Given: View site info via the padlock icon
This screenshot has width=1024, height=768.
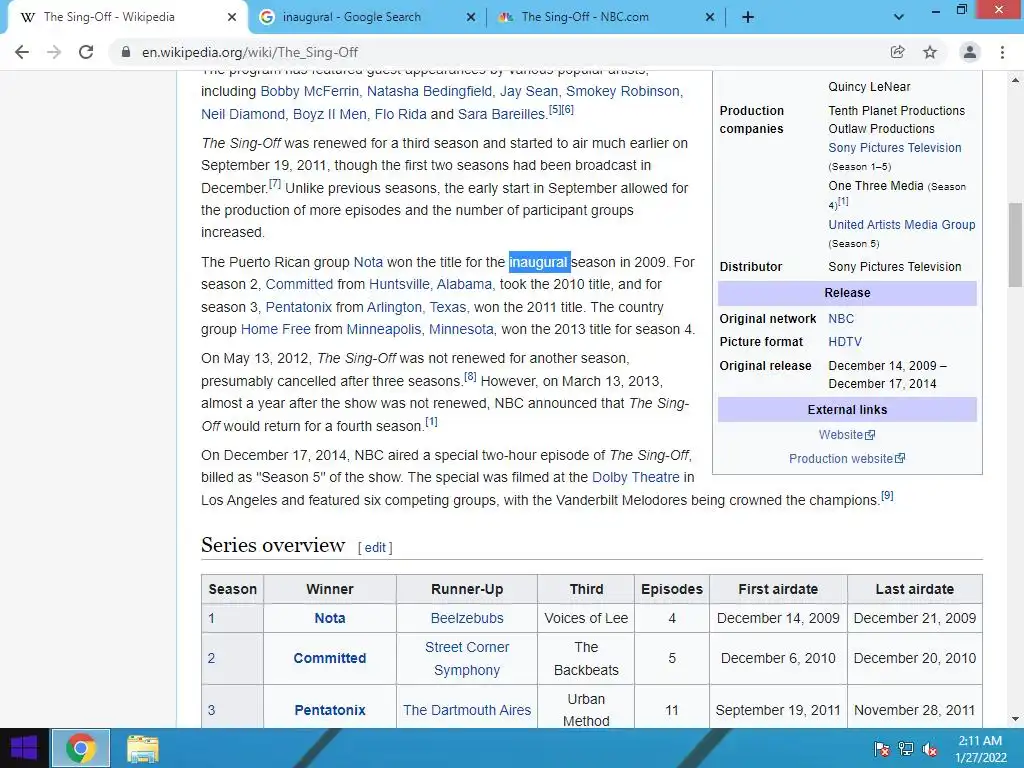Looking at the screenshot, I should (126, 52).
